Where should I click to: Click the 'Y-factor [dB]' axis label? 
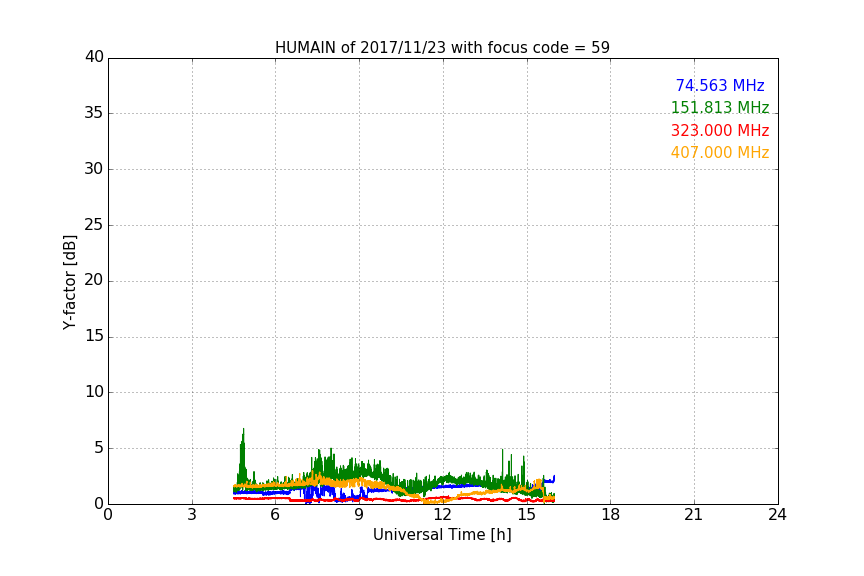tap(69, 282)
